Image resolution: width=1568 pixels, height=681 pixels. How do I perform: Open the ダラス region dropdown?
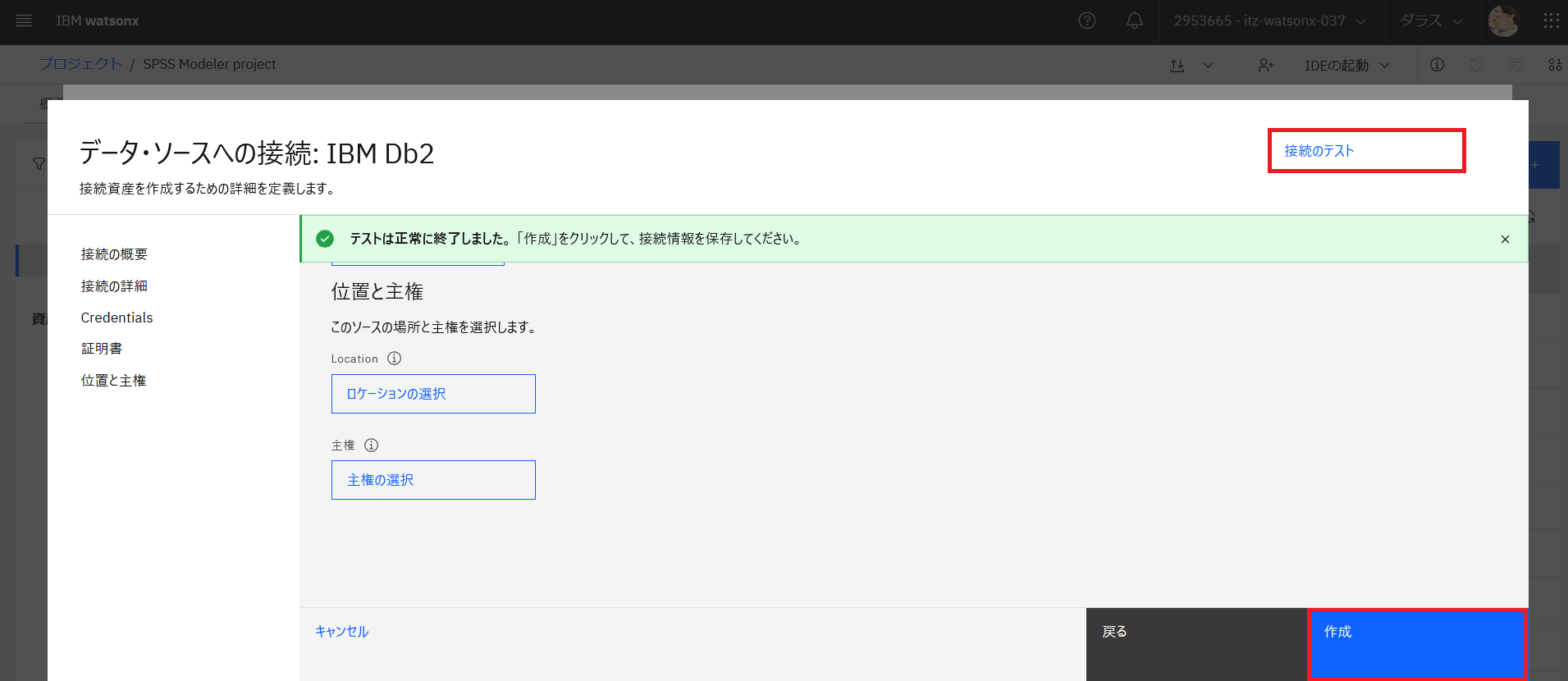[x=1431, y=21]
